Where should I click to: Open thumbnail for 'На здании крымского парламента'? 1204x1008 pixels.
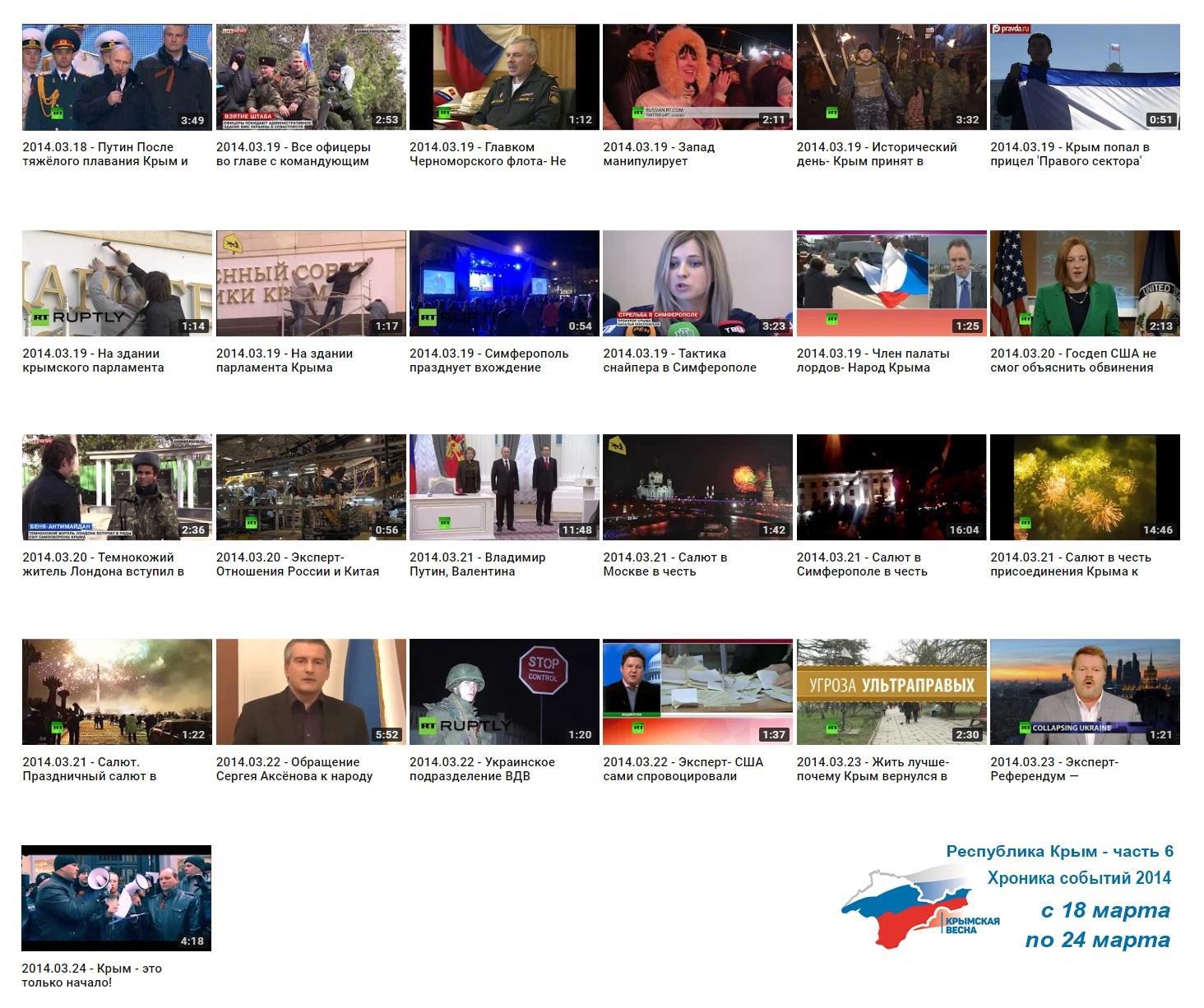pyautogui.click(x=117, y=284)
